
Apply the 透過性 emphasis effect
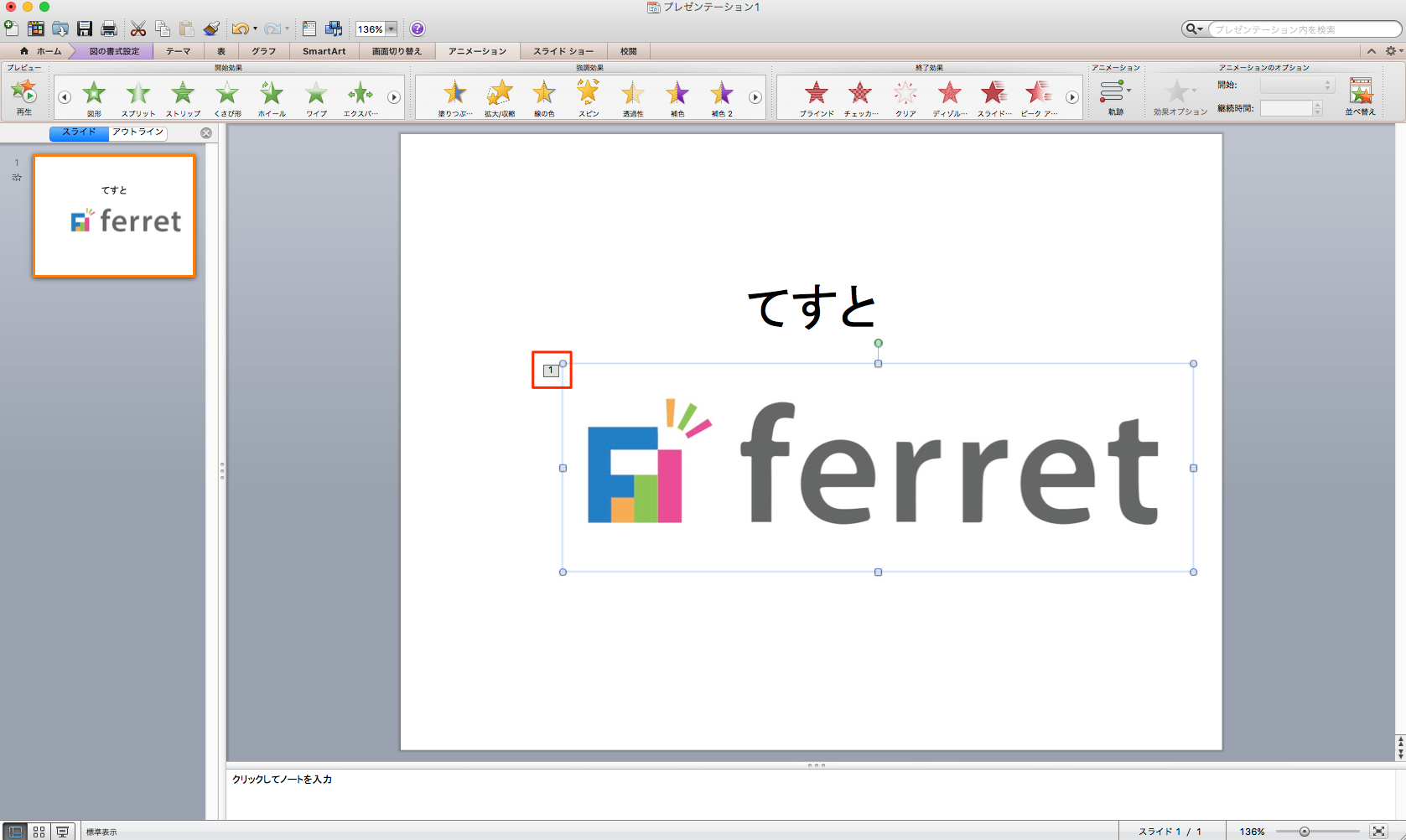[x=633, y=98]
